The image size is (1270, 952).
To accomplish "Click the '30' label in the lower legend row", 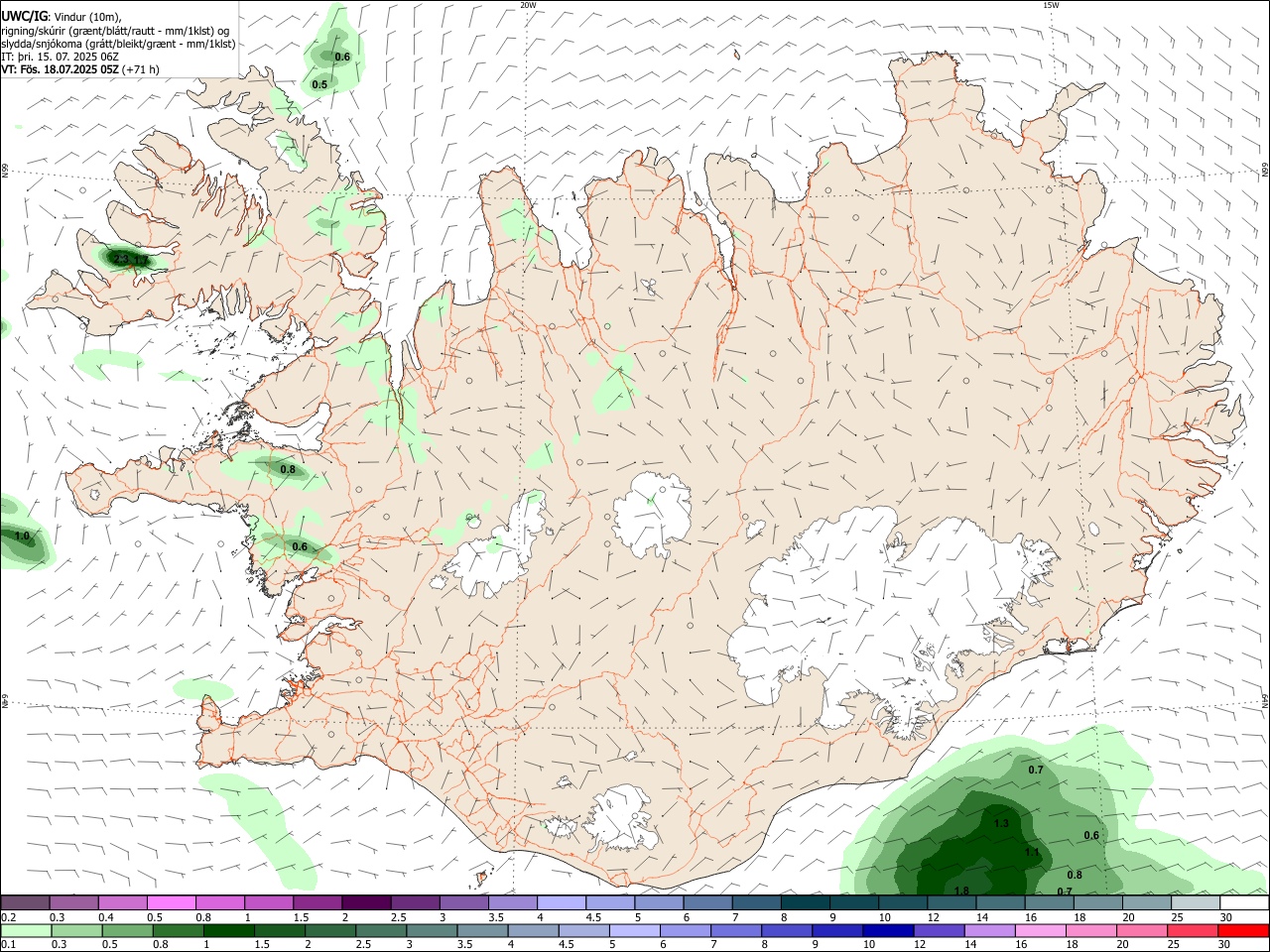I will 1226,945.
